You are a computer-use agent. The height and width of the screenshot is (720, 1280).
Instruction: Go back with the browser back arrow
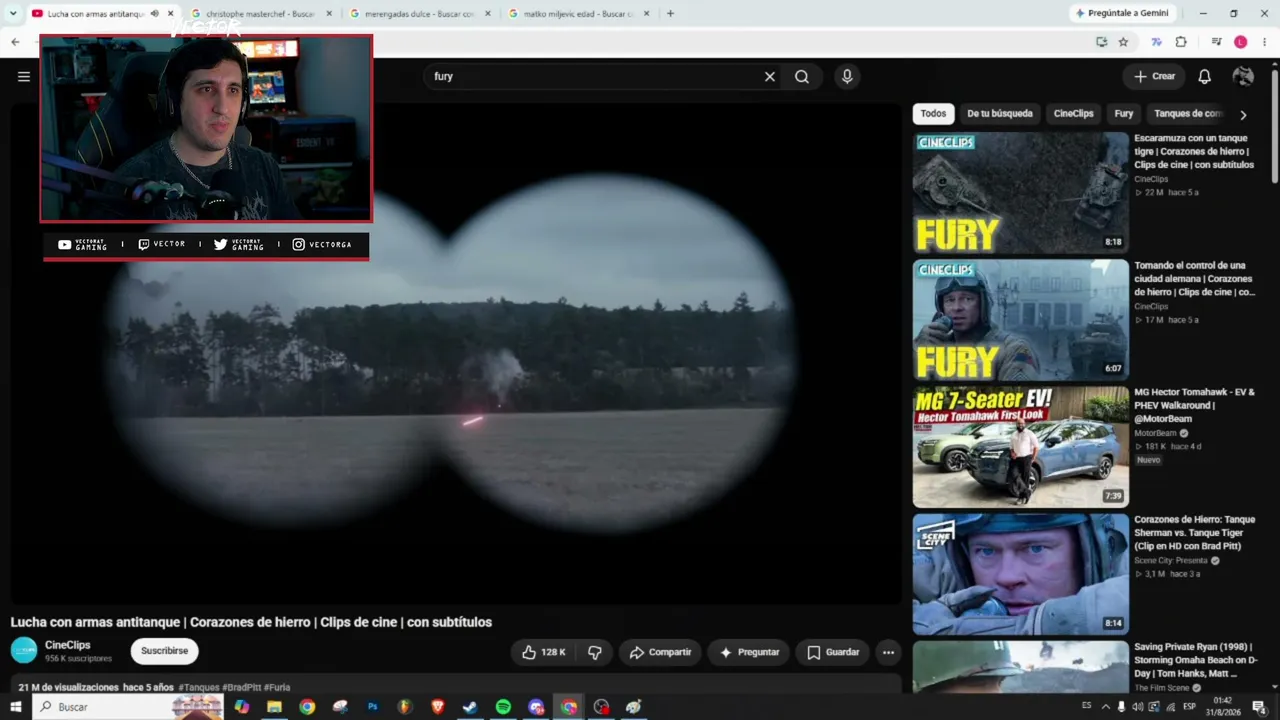[x=15, y=42]
